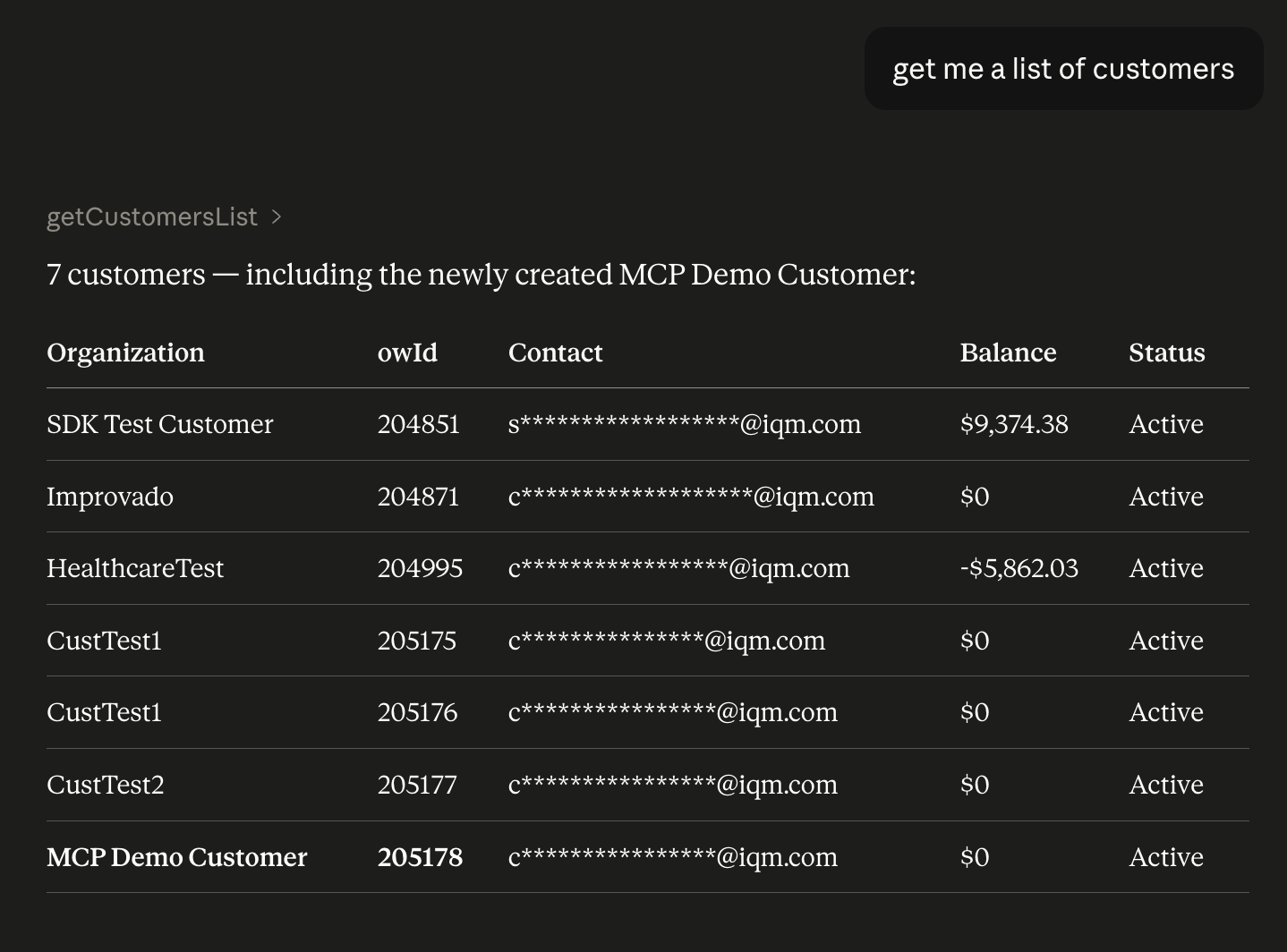This screenshot has width=1287, height=952.
Task: Click the -$5,862.03 balance value
Action: pos(1019,568)
